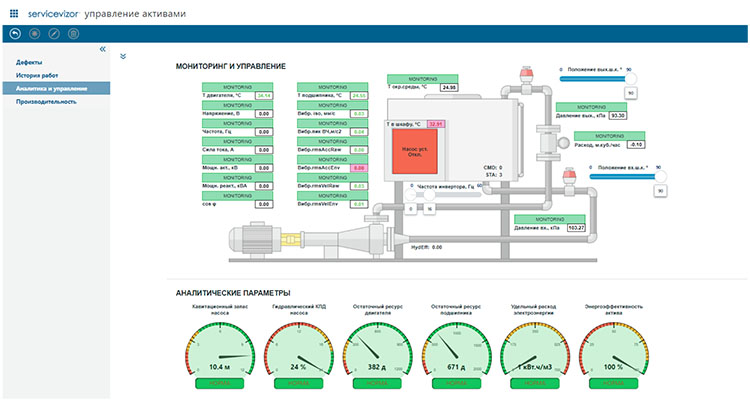The width and height of the screenshot is (750, 405).
Task: Click the MONITORING button above Т двигателя
Action: click(x=238, y=87)
